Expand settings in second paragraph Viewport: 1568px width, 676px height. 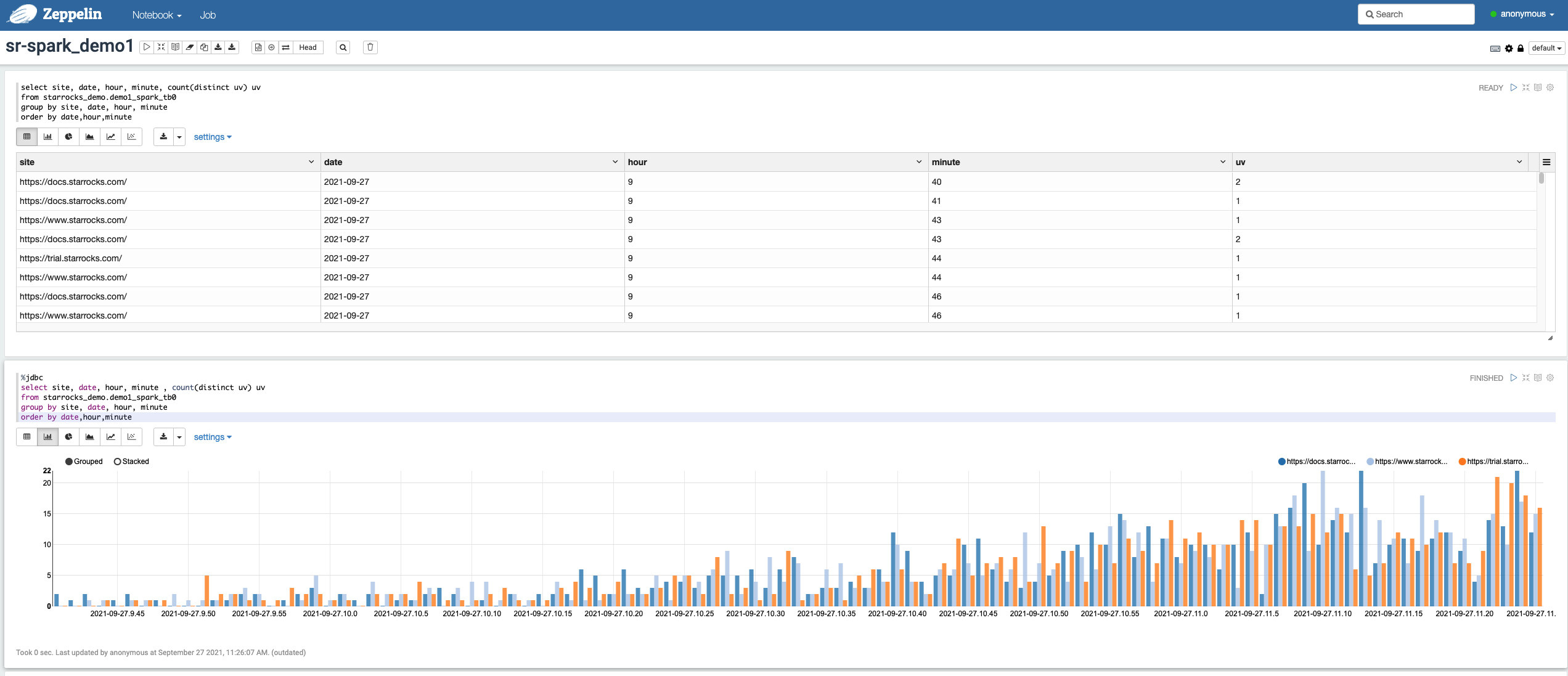click(x=213, y=437)
